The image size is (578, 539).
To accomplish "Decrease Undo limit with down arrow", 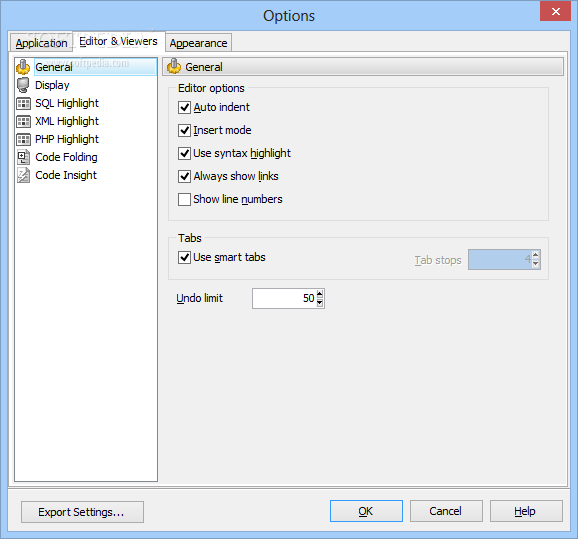I will [320, 303].
